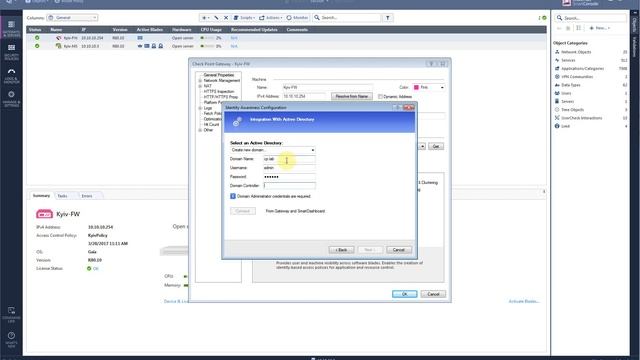Switch to the Summary tab

pyautogui.click(x=41, y=196)
